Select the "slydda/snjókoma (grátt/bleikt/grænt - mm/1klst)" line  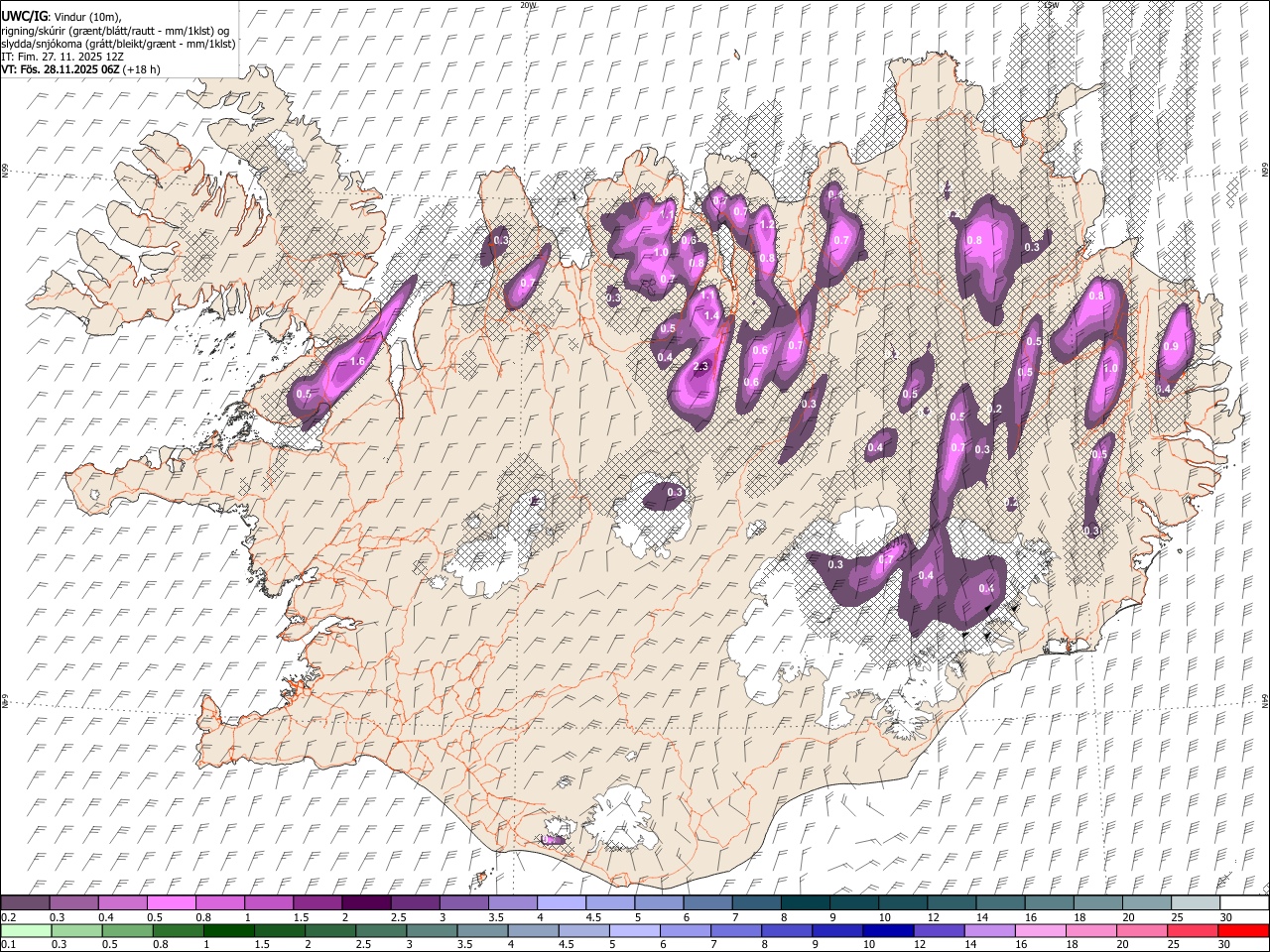(118, 44)
